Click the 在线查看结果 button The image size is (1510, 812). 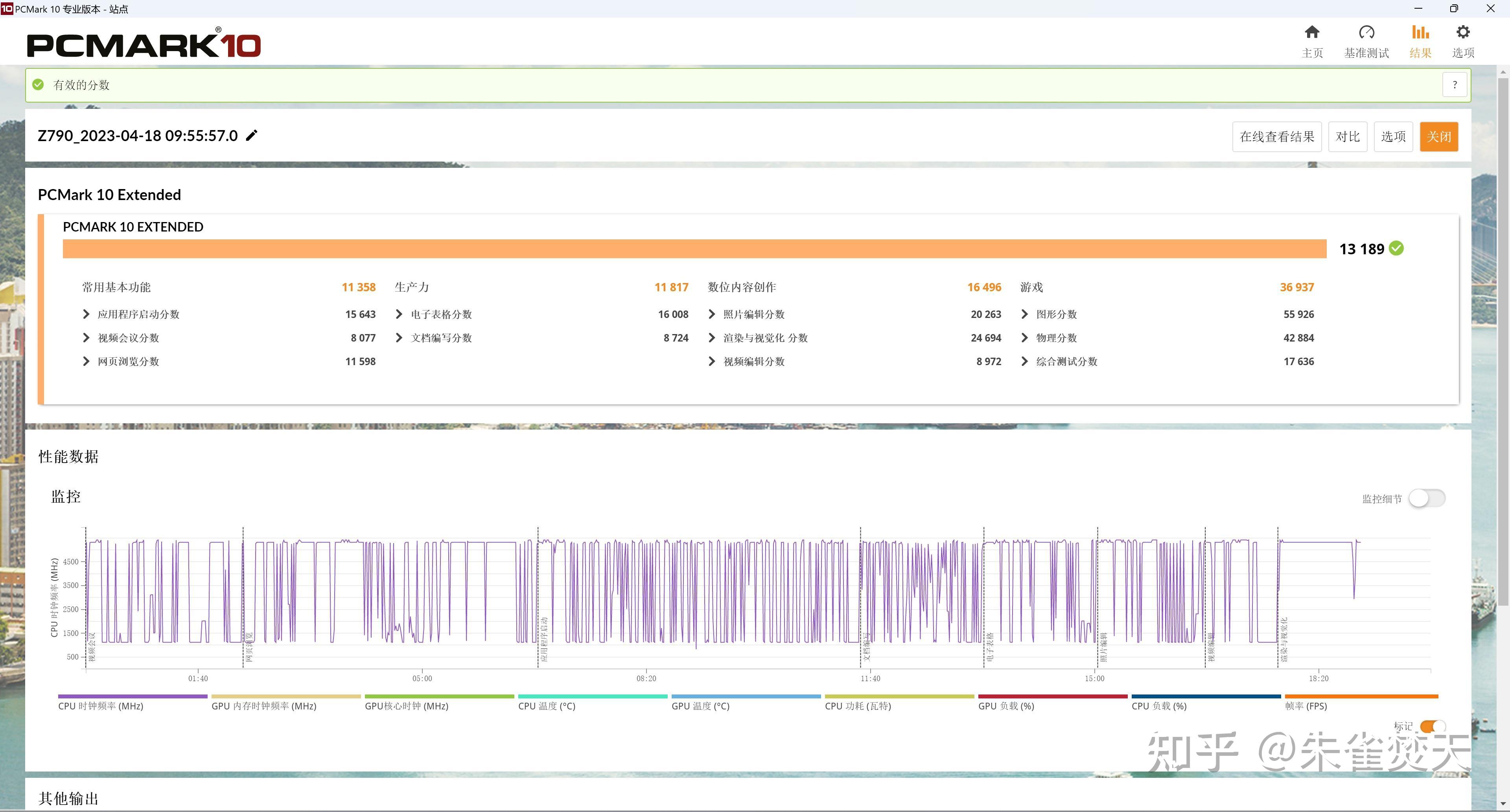(1277, 136)
